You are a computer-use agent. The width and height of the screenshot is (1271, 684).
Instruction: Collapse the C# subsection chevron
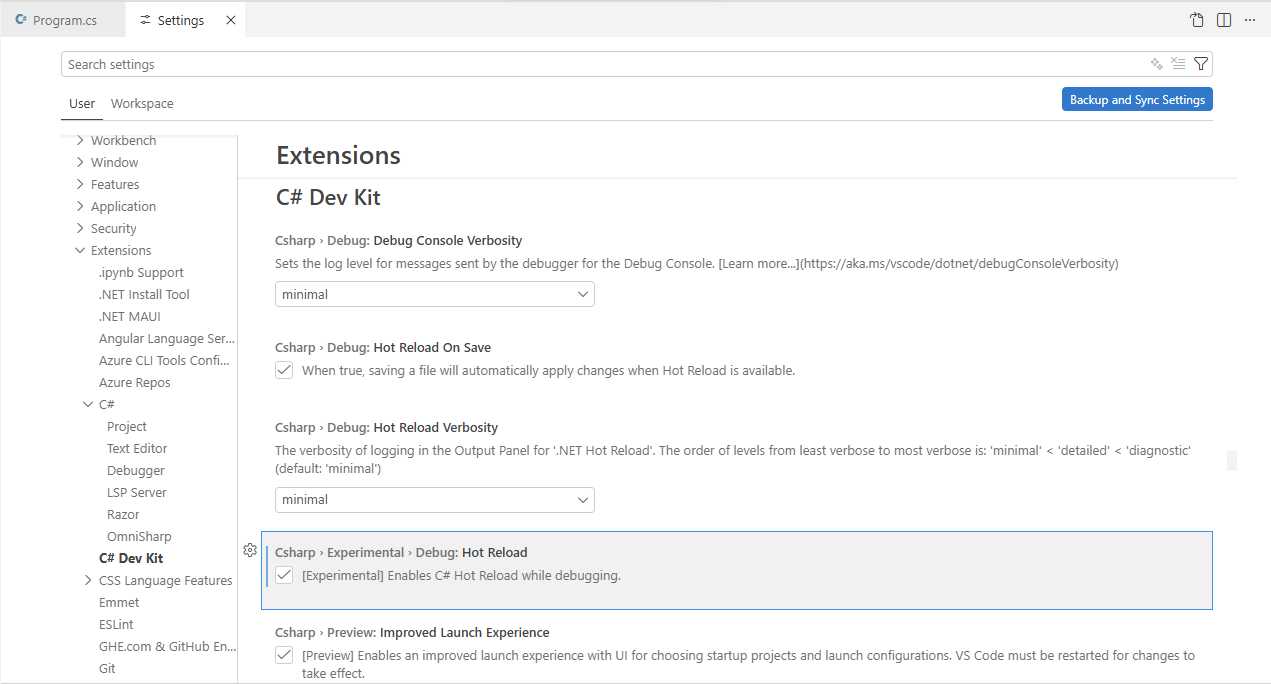[x=88, y=404]
